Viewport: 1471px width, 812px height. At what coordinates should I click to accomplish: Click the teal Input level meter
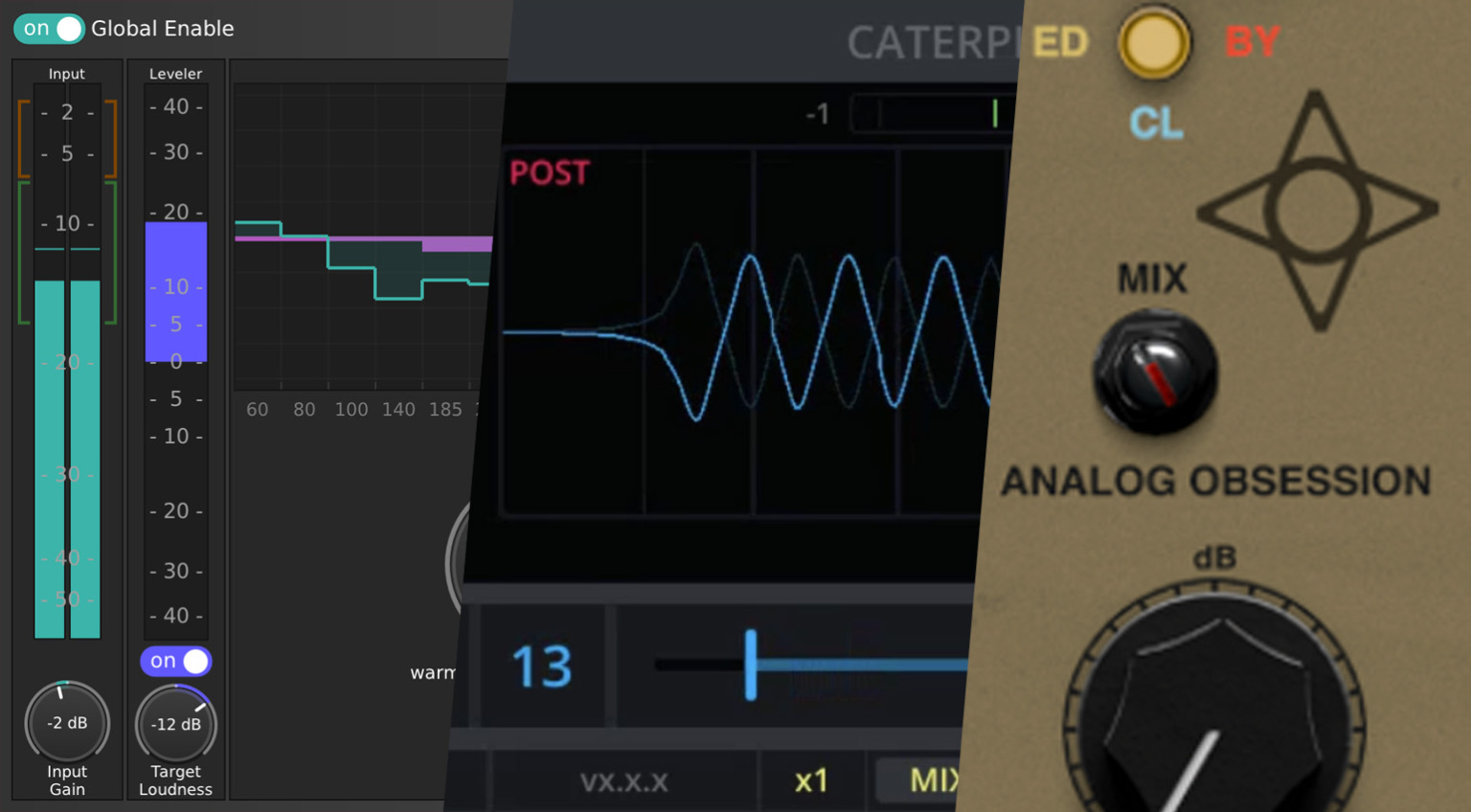(x=67, y=458)
